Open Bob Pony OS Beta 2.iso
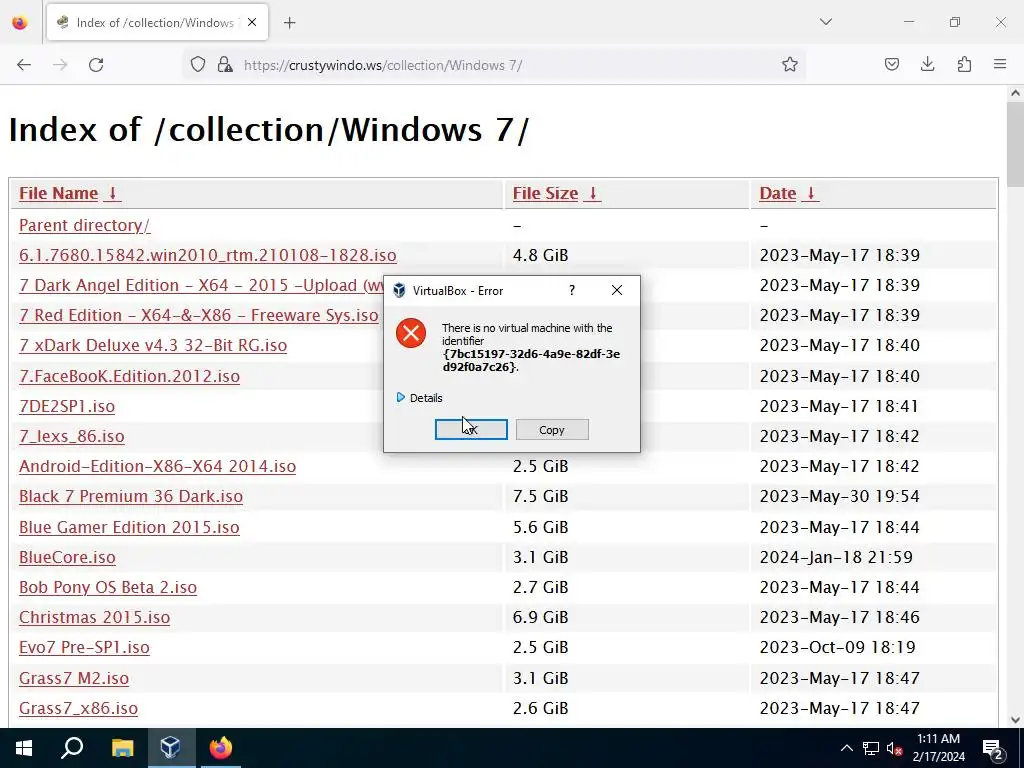This screenshot has height=768, width=1024. click(x=108, y=587)
